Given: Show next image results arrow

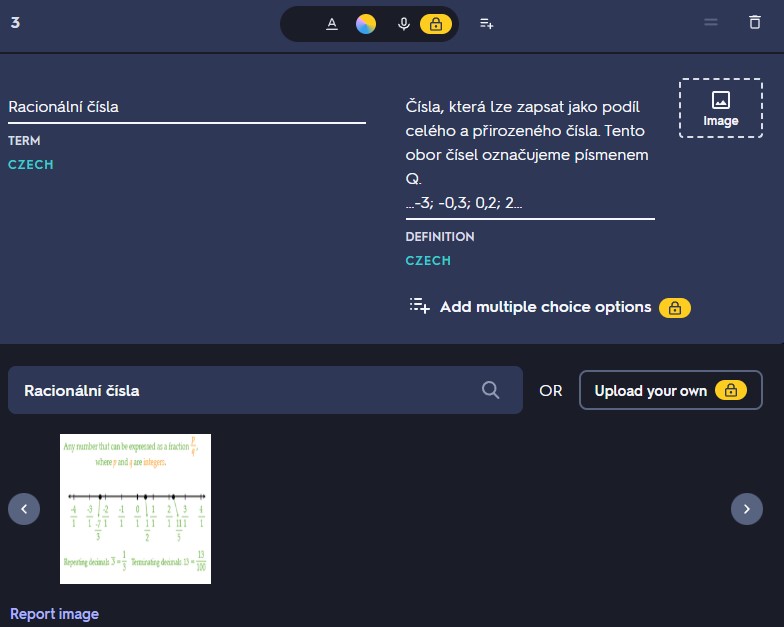Looking at the screenshot, I should [747, 509].
